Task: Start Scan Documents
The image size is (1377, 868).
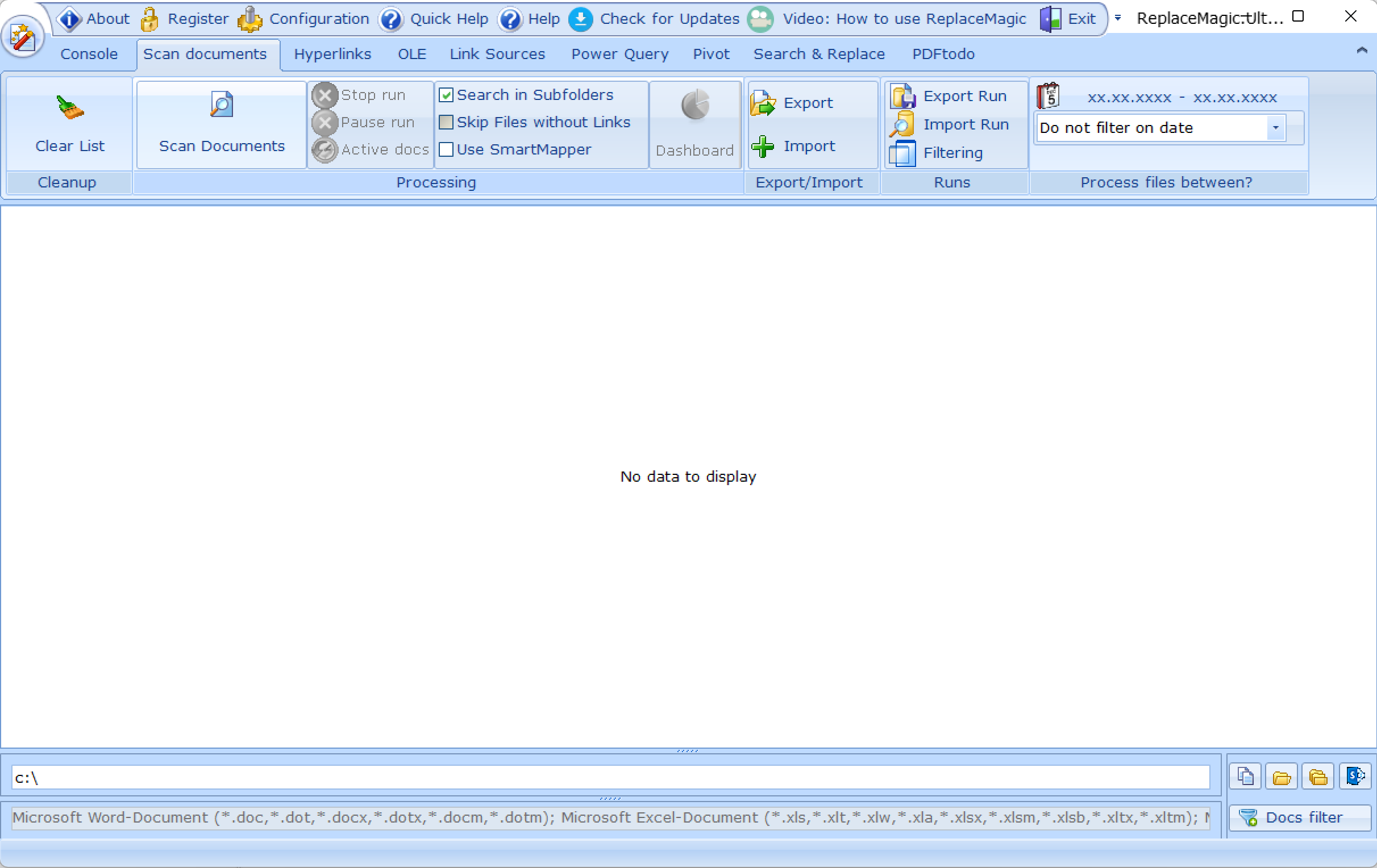Action: point(221,123)
